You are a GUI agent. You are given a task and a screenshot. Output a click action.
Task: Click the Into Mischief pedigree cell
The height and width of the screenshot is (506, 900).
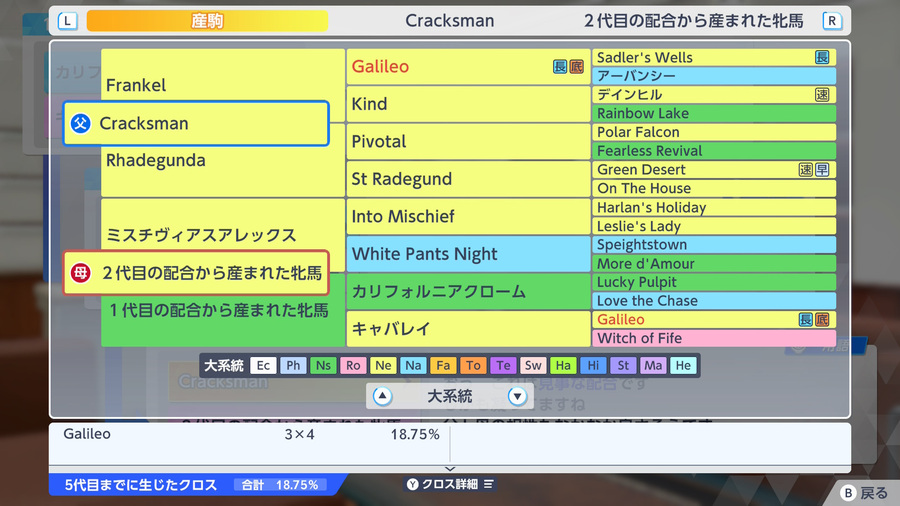pos(468,216)
